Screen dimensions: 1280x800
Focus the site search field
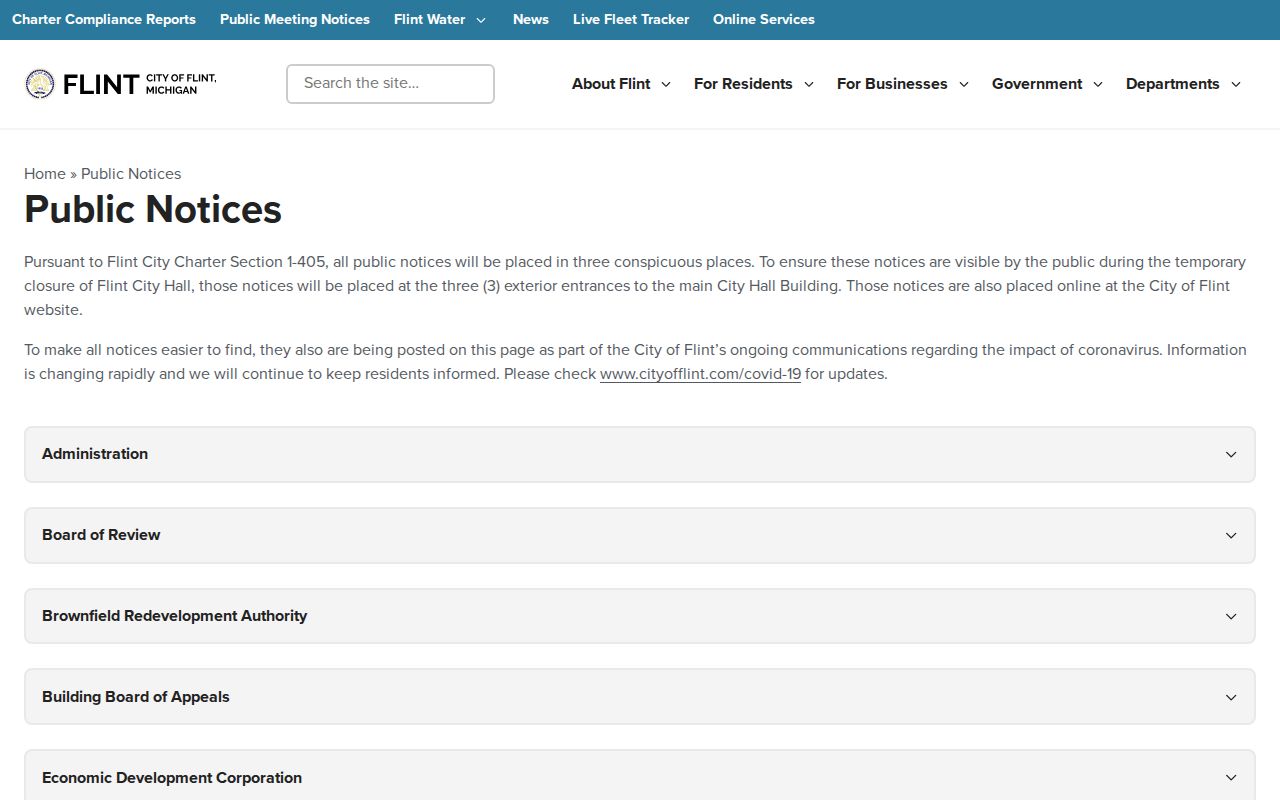tap(390, 84)
